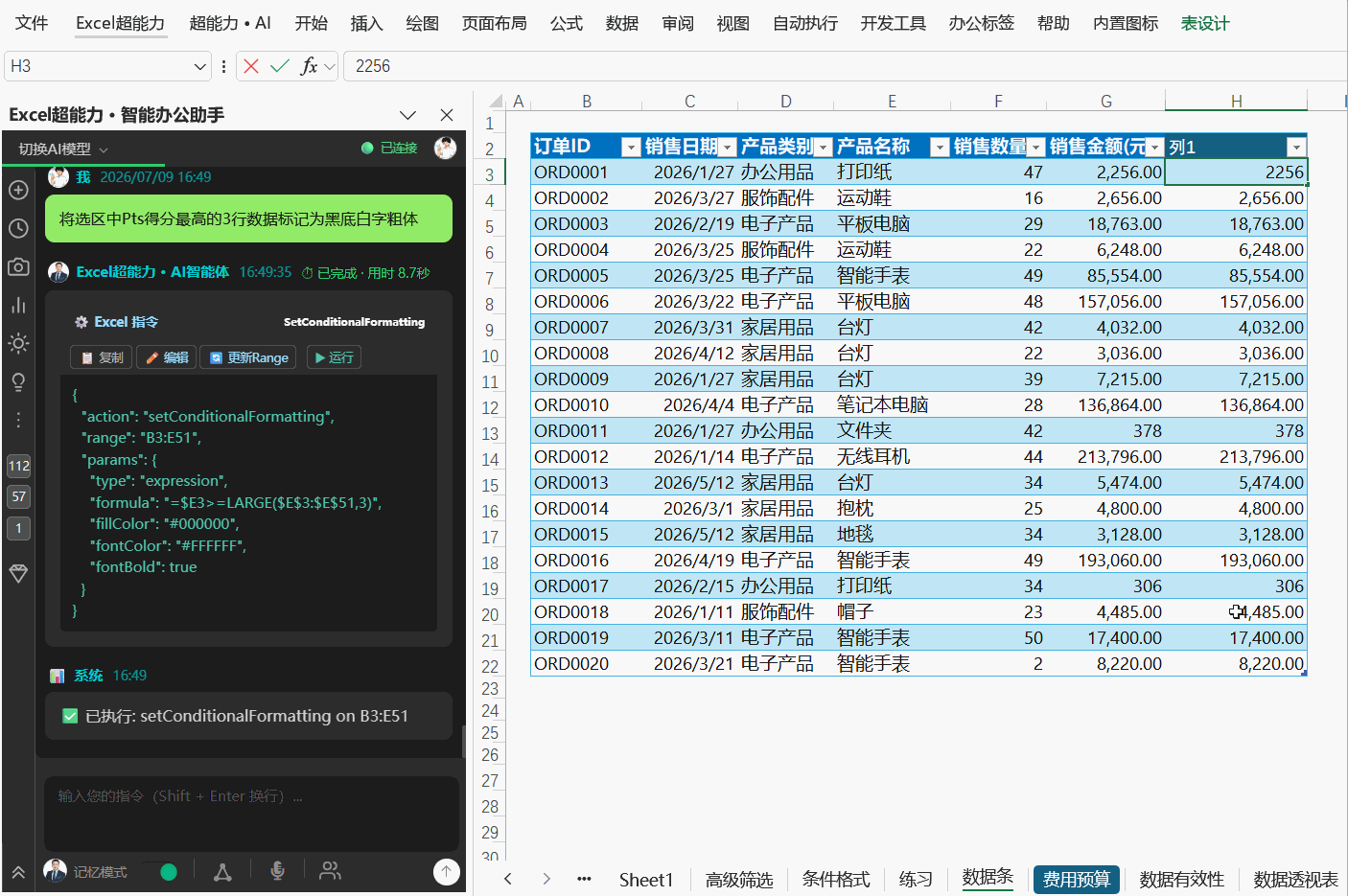Screen dimensions: 1348x896
Task: Run the Excel command with 运行 button
Action: [x=334, y=357]
